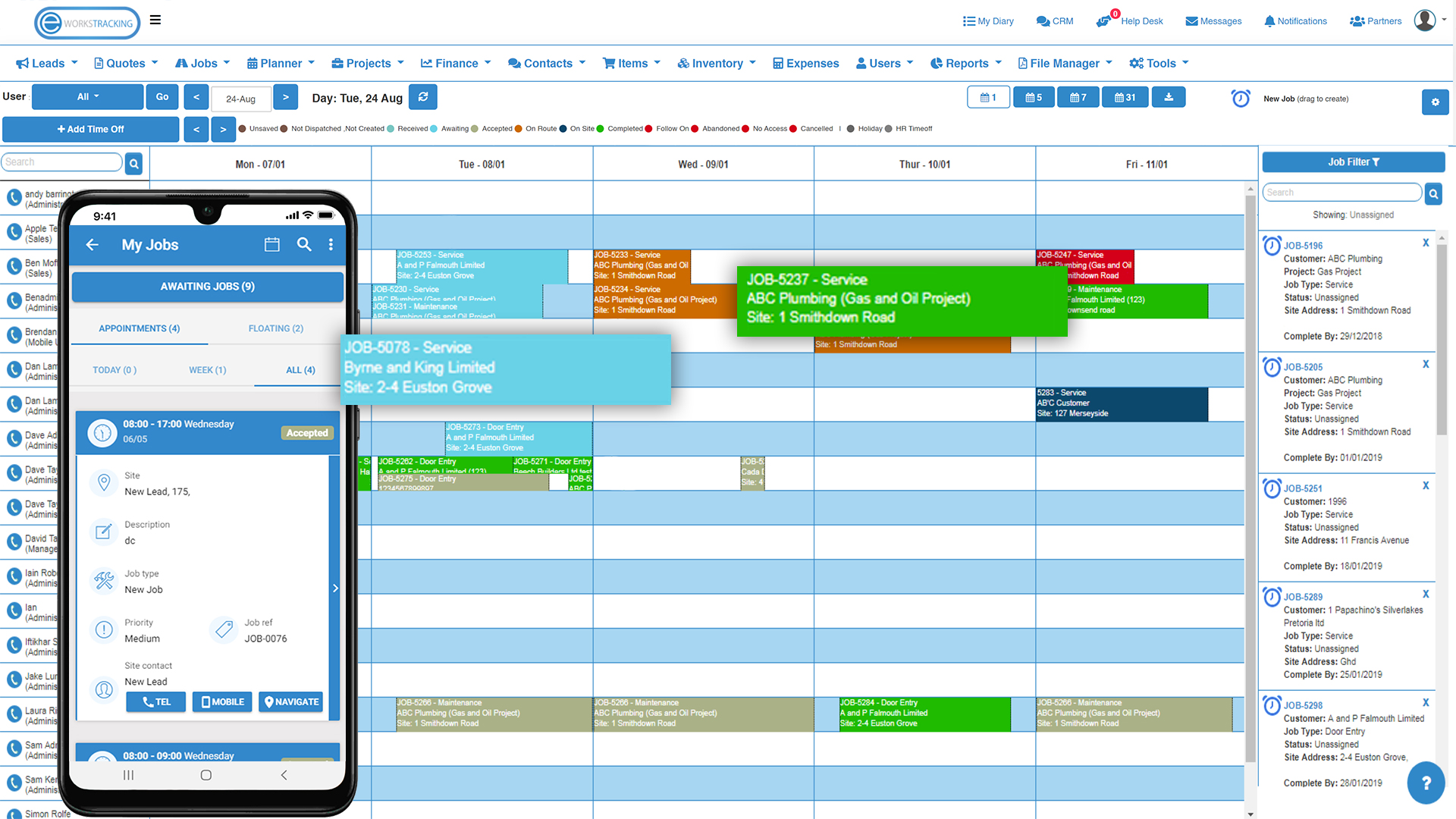
Task: Switch to the 7-day calendar view
Action: (1078, 97)
